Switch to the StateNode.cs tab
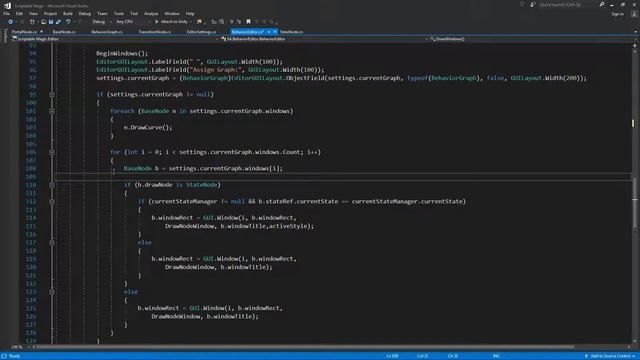 point(291,32)
